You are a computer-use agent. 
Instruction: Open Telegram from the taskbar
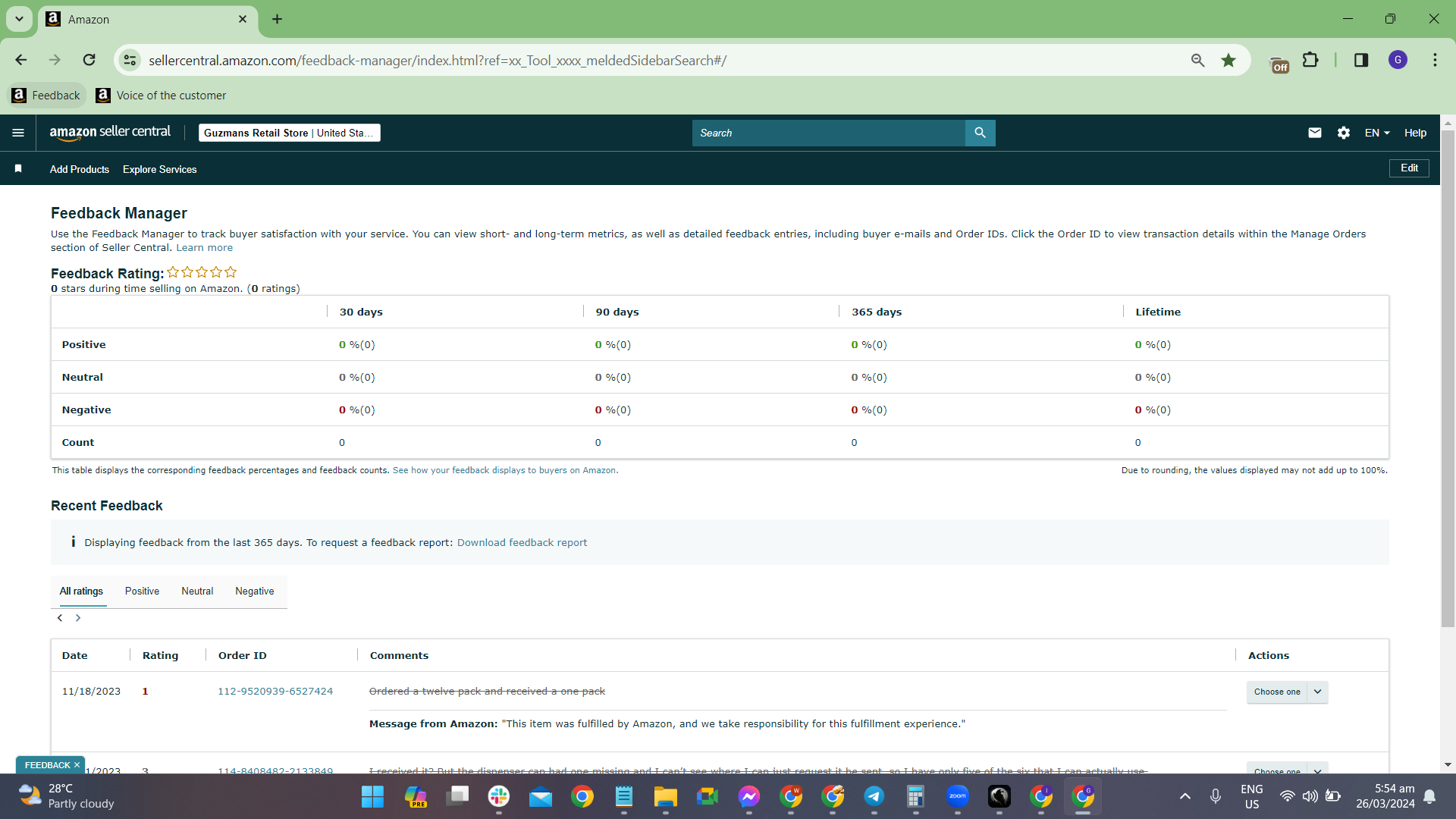[x=874, y=796]
